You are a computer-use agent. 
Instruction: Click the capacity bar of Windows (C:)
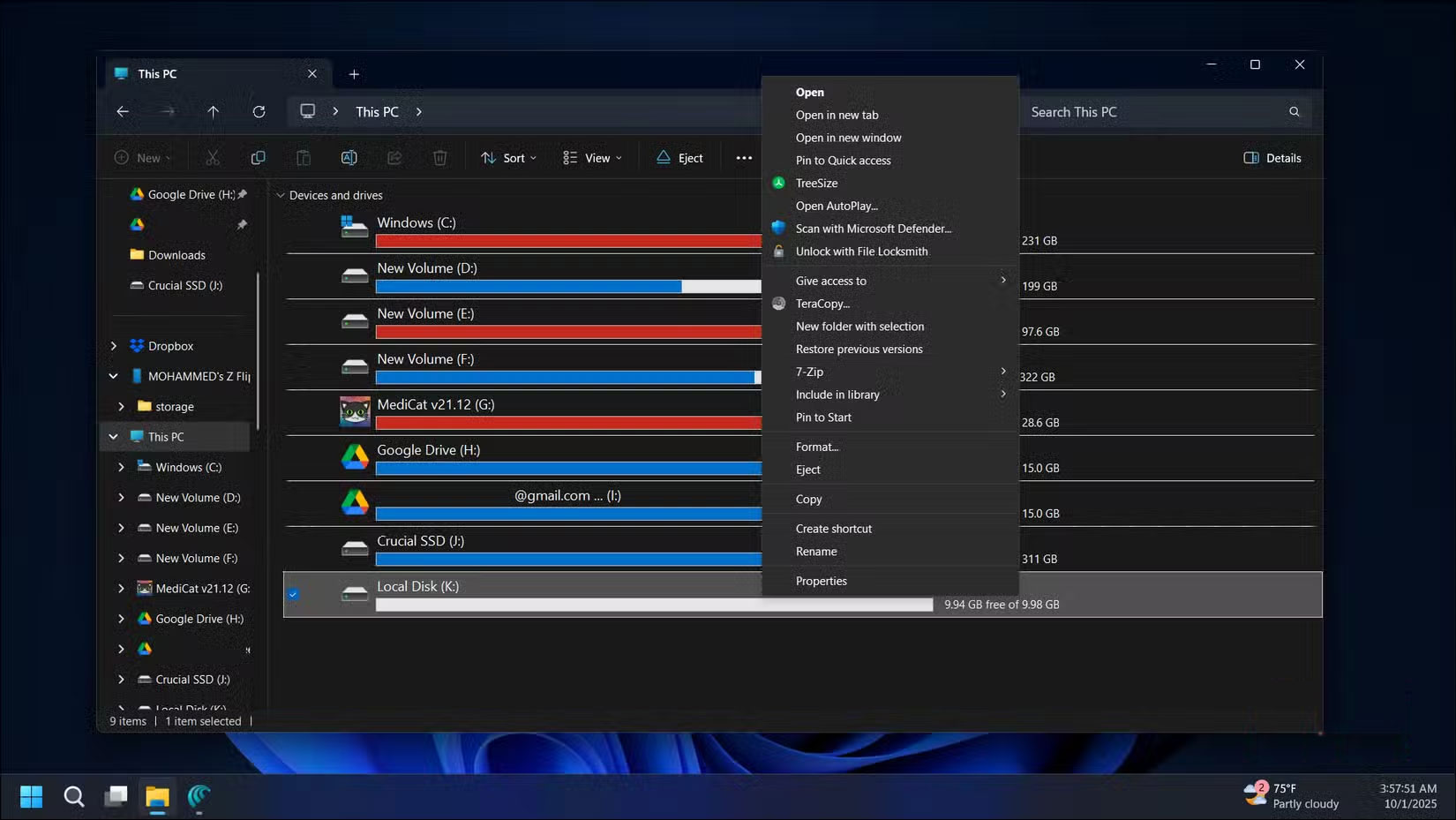pos(565,240)
